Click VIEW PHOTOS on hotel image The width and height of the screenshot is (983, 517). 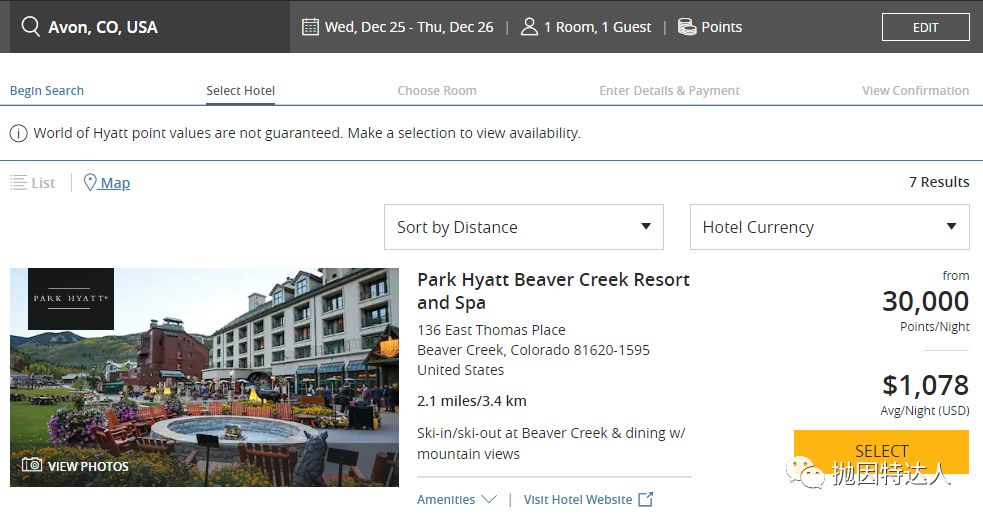(x=88, y=466)
